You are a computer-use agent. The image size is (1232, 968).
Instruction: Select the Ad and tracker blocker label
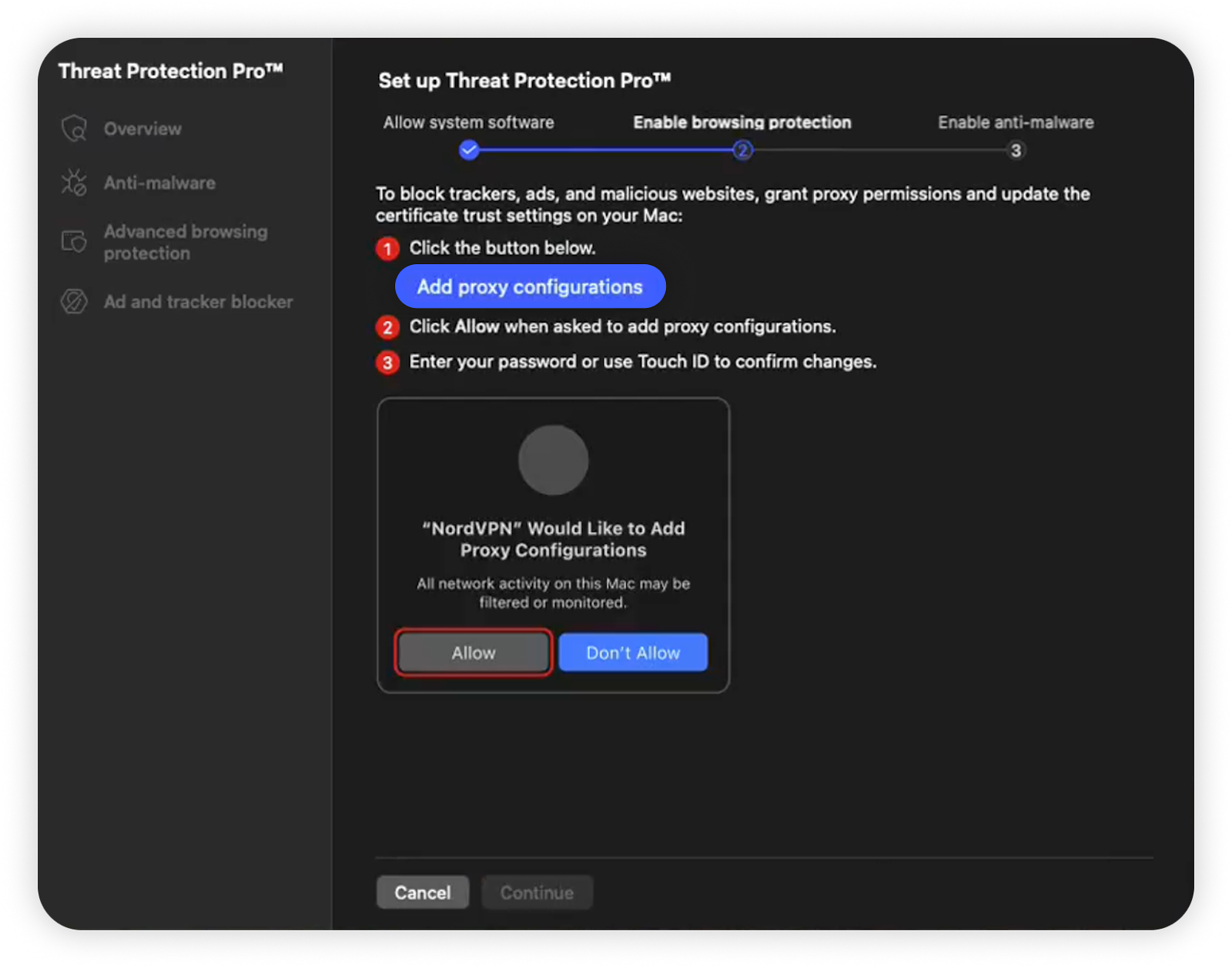pos(198,302)
